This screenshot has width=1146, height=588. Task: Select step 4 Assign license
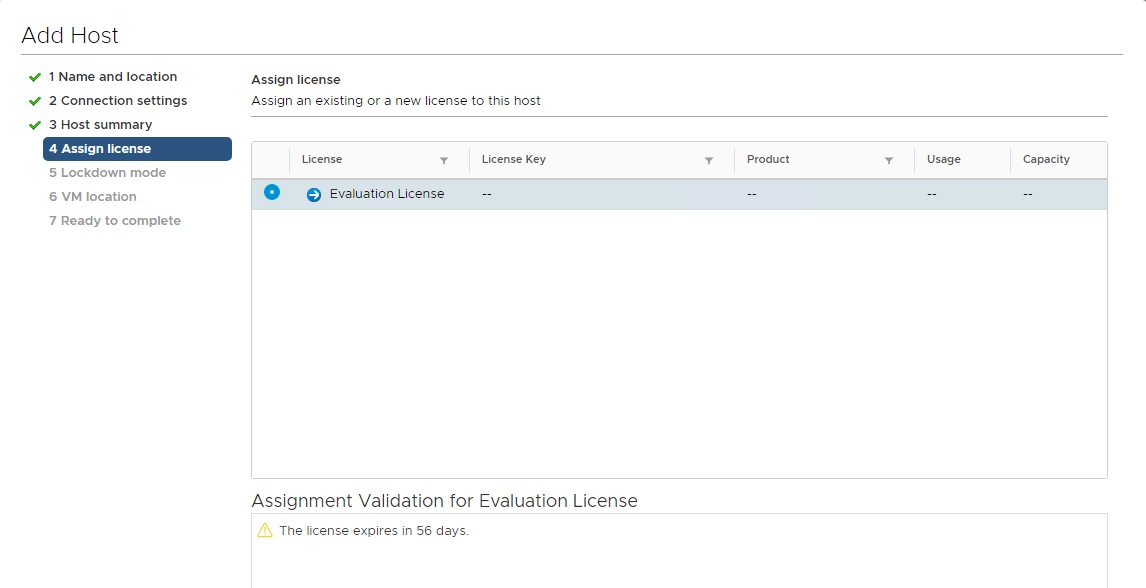point(137,149)
